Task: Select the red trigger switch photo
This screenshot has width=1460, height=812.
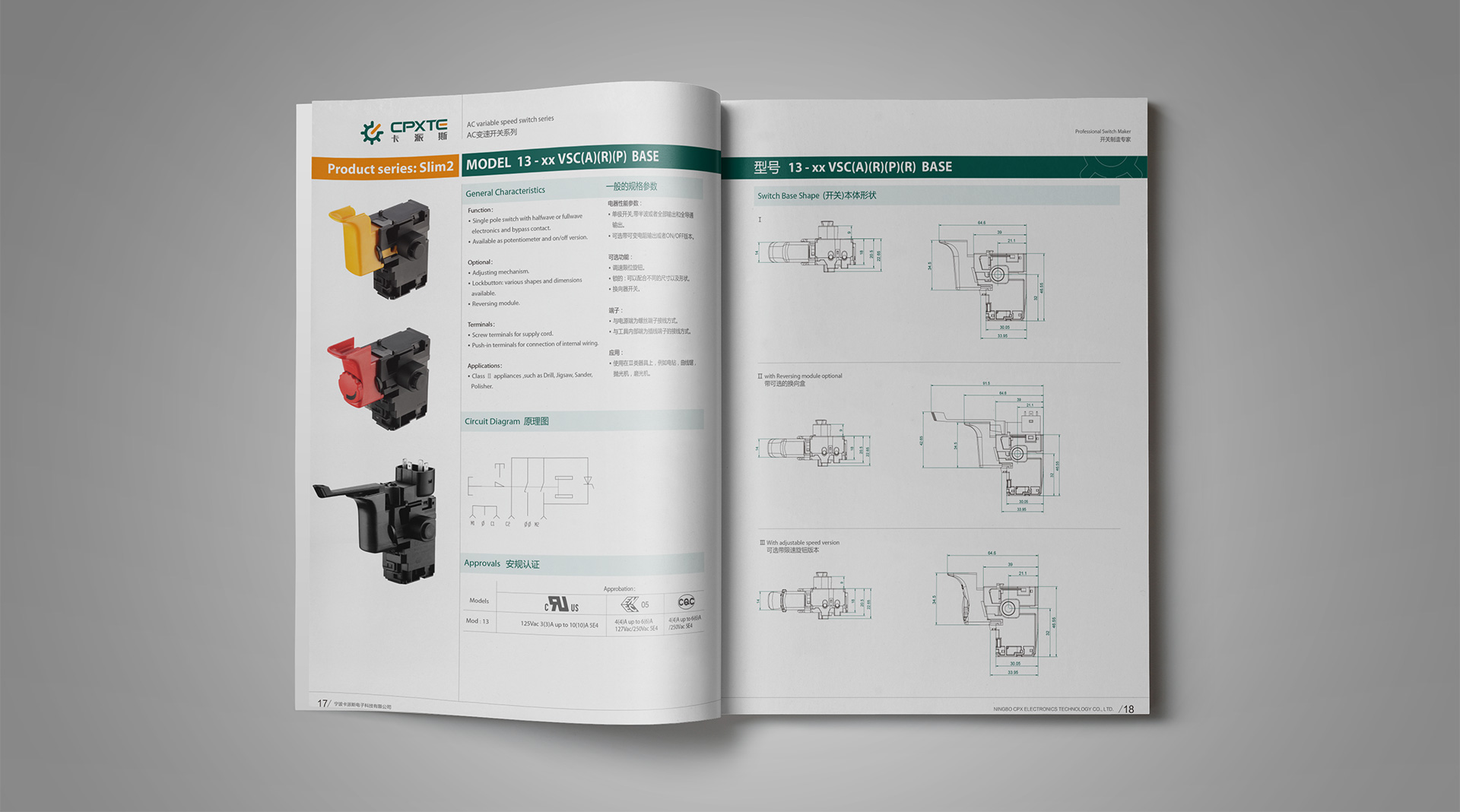Action: [x=379, y=378]
